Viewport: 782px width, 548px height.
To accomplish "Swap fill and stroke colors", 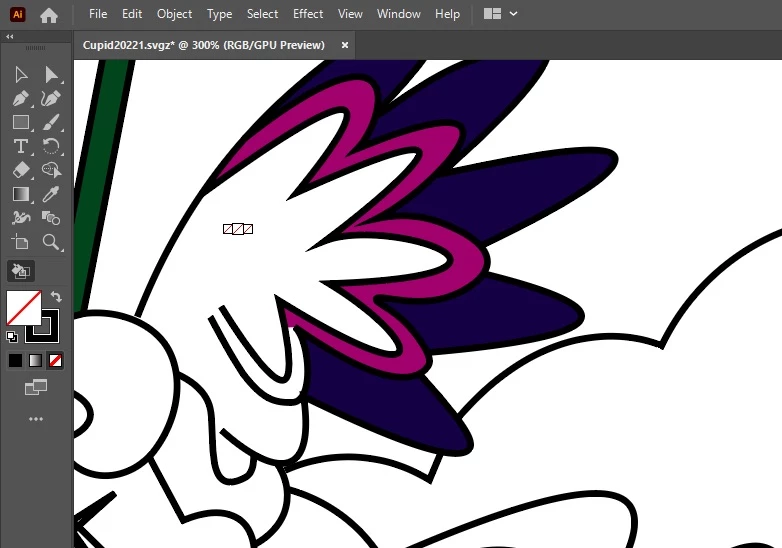I will pyautogui.click(x=56, y=297).
